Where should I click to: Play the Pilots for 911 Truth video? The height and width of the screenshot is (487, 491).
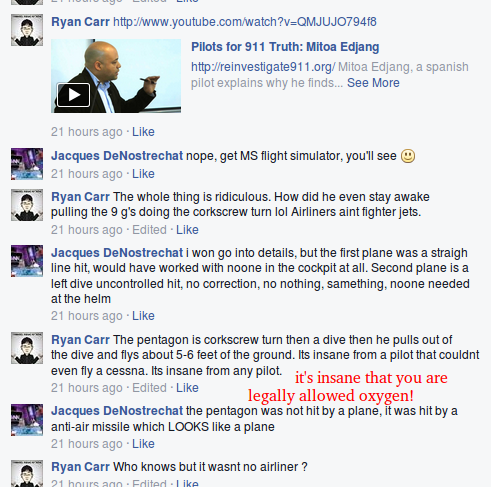coord(73,95)
